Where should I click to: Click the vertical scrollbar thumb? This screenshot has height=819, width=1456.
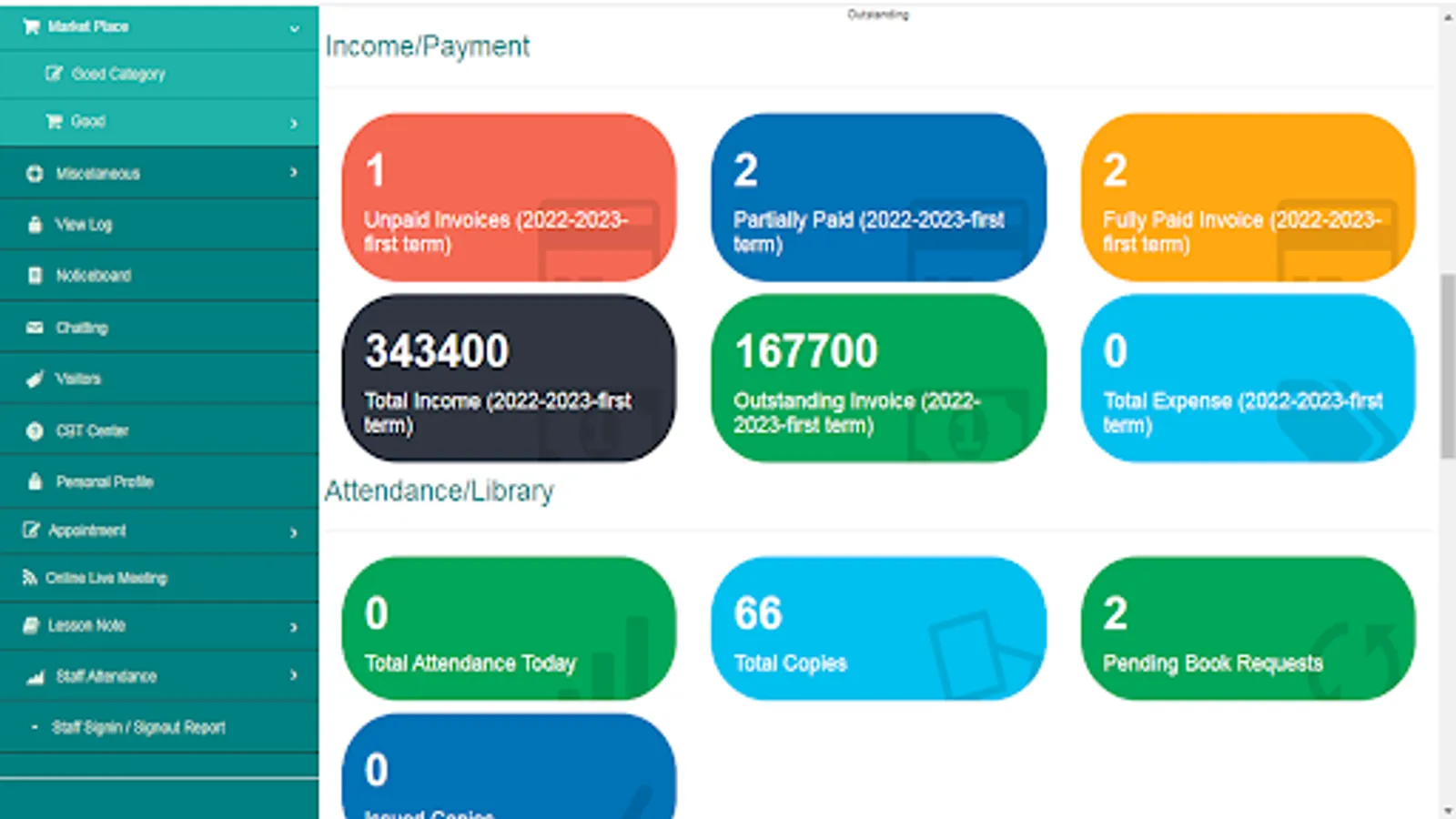pos(1448,366)
